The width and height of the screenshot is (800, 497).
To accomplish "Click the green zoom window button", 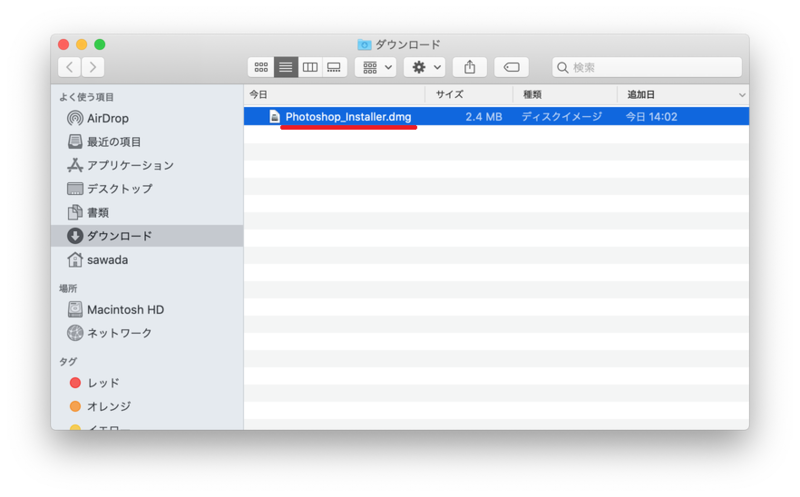I will (x=100, y=44).
